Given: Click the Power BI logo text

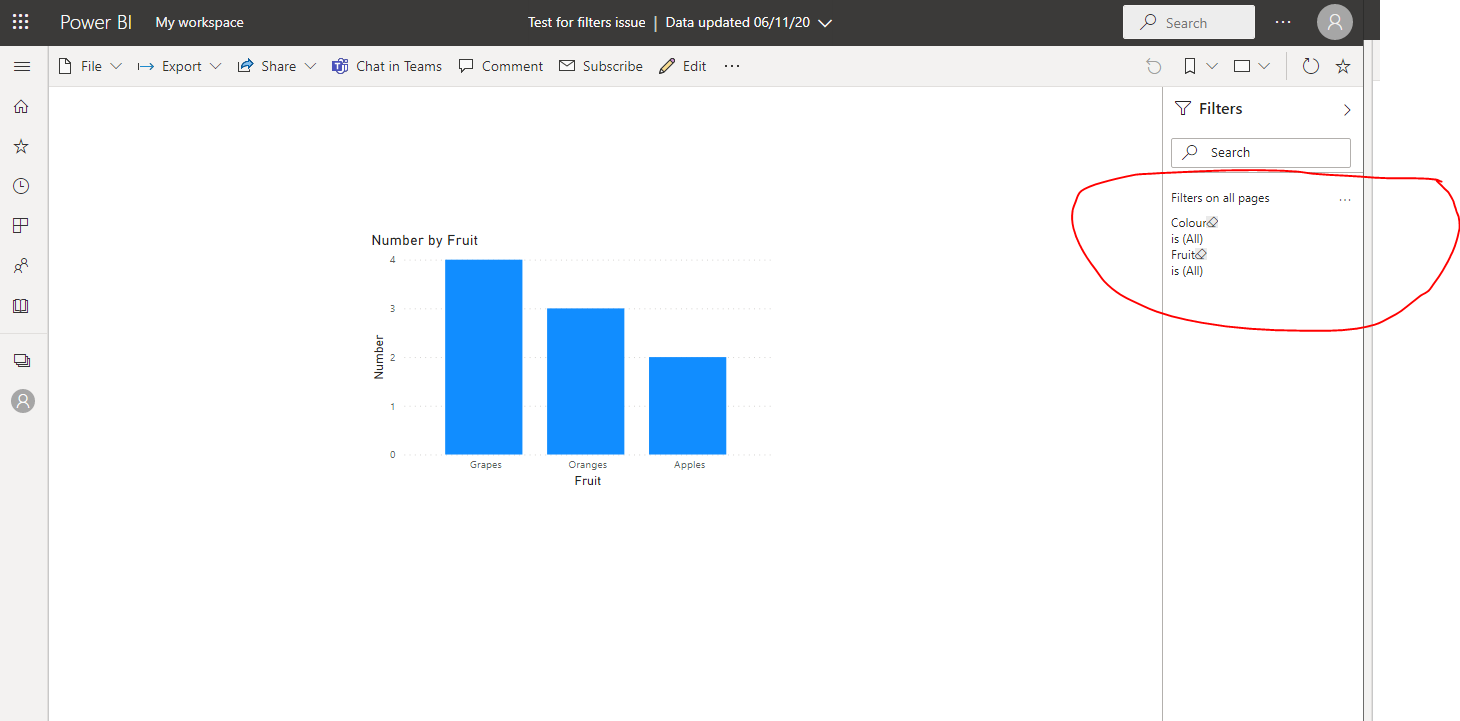Looking at the screenshot, I should (96, 22).
